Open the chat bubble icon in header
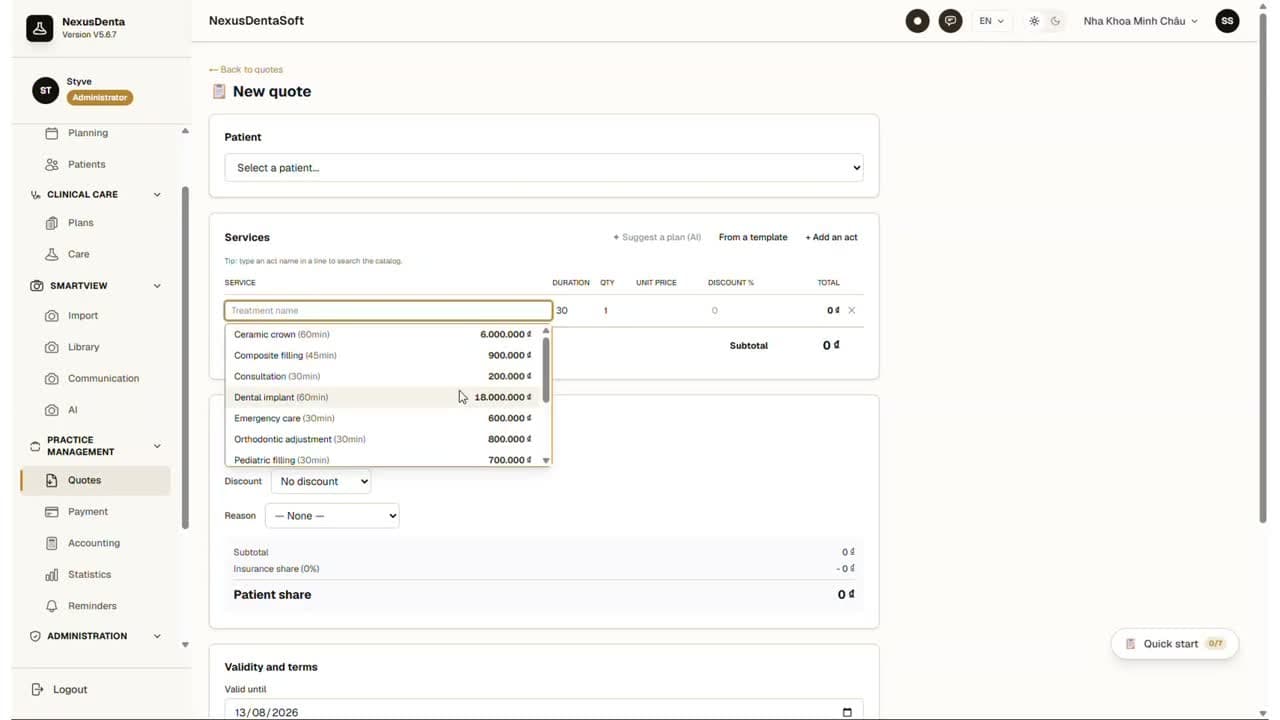The height and width of the screenshot is (720, 1280). coord(951,21)
